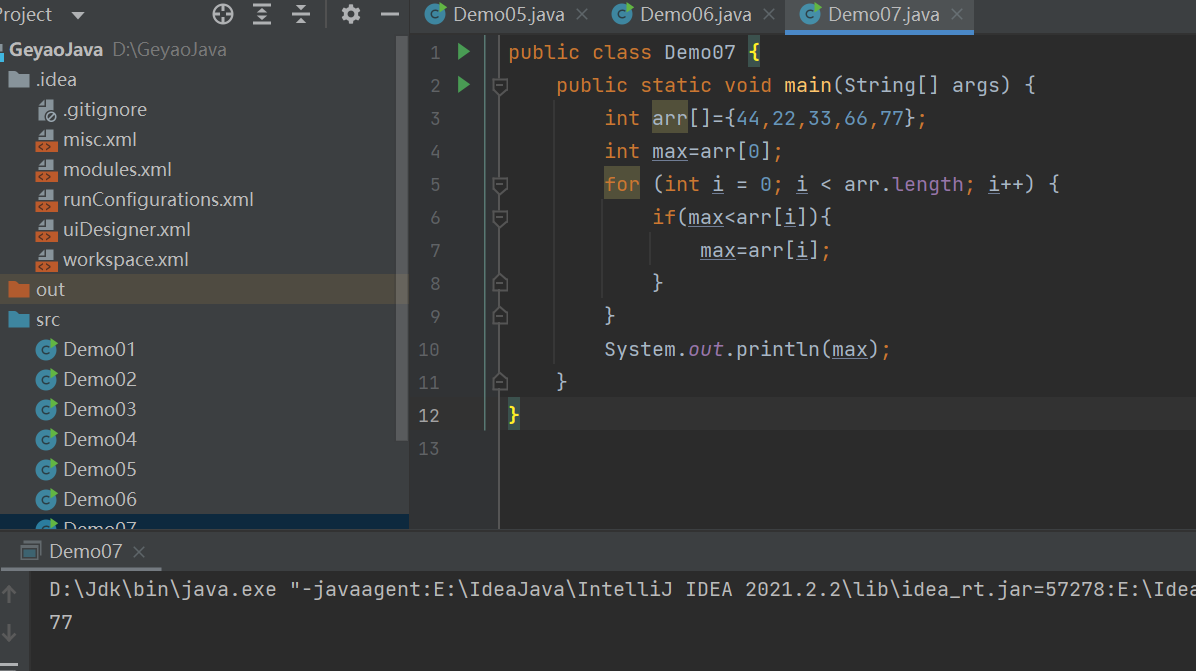Screen dimensions: 1196x671
Task: Close the Demo07.java editor tab
Action: click(955, 16)
